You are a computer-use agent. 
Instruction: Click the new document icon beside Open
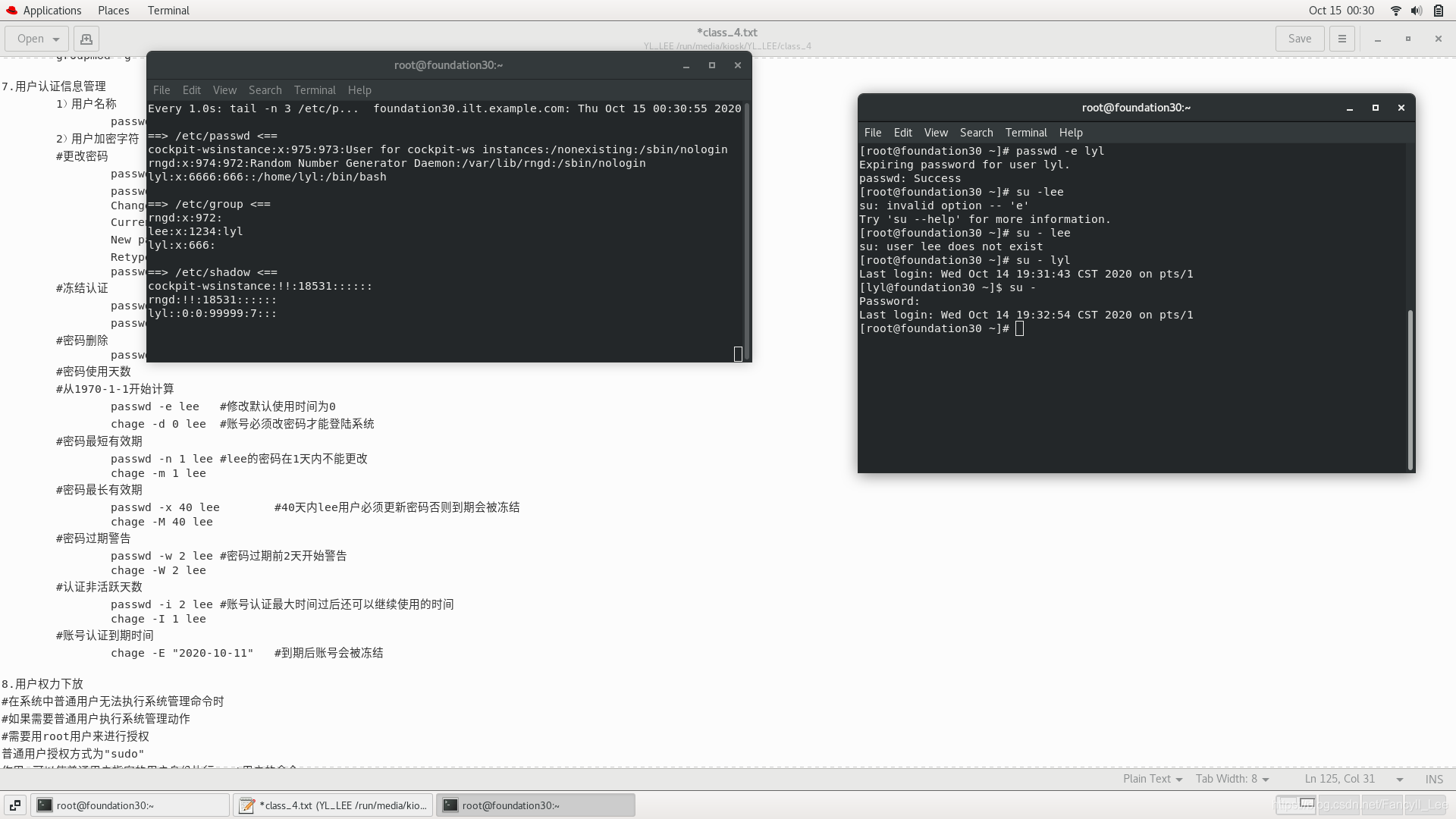[86, 39]
